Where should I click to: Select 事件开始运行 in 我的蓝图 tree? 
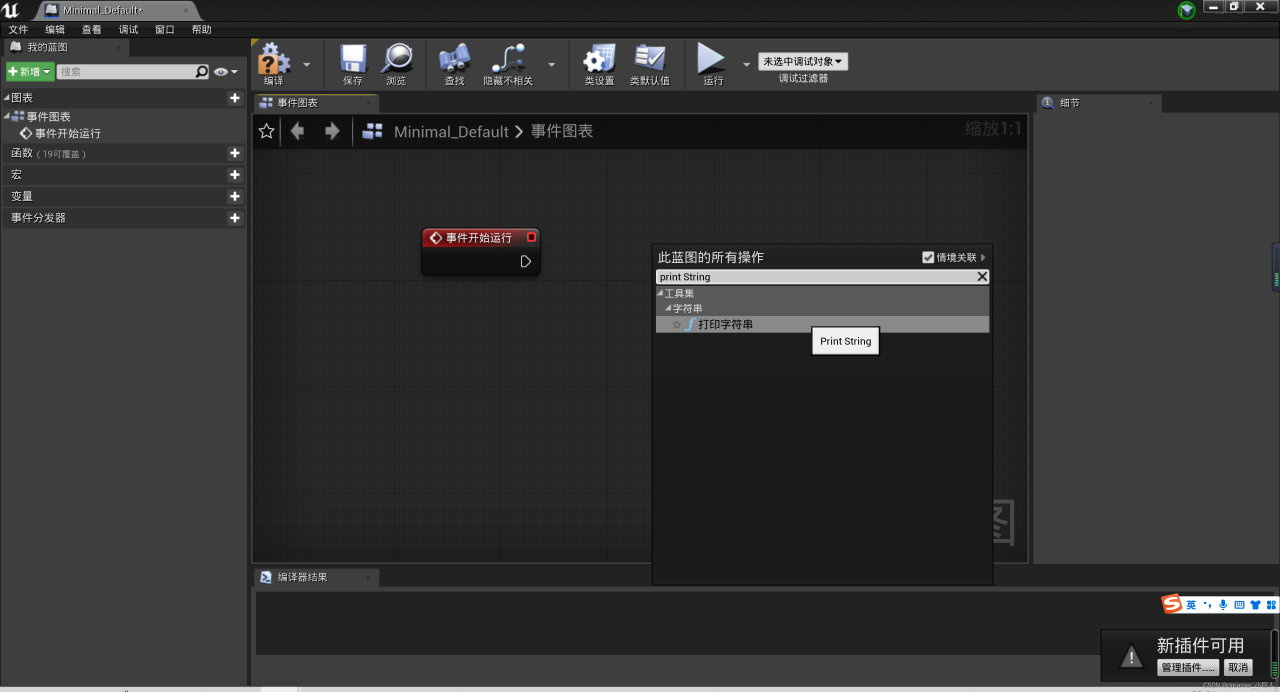point(68,133)
